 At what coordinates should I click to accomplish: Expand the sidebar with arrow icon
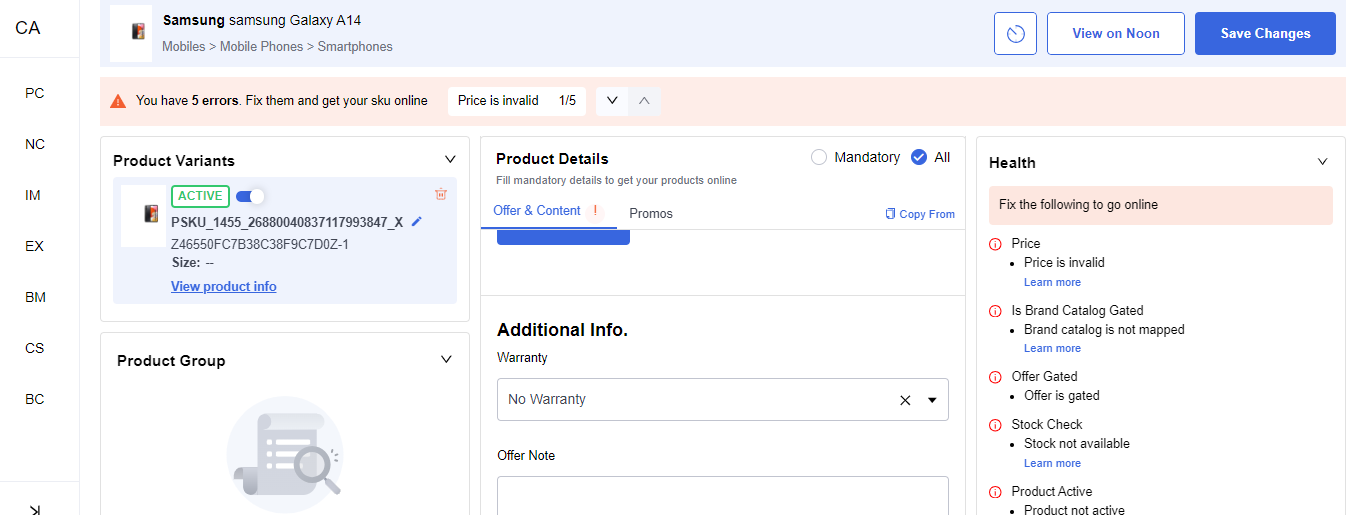click(x=35, y=509)
